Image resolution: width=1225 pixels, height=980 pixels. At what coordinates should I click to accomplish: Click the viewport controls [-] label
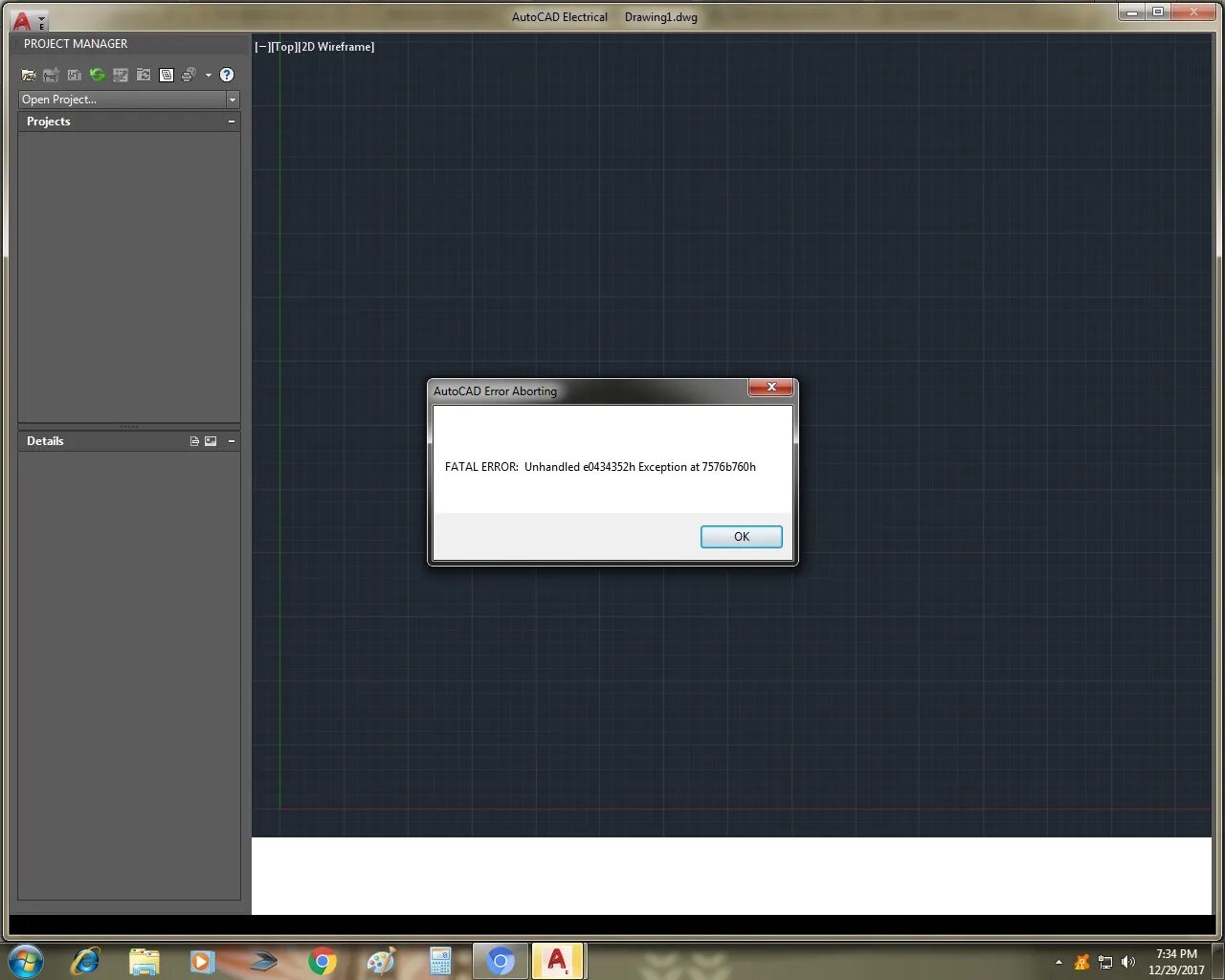point(262,47)
